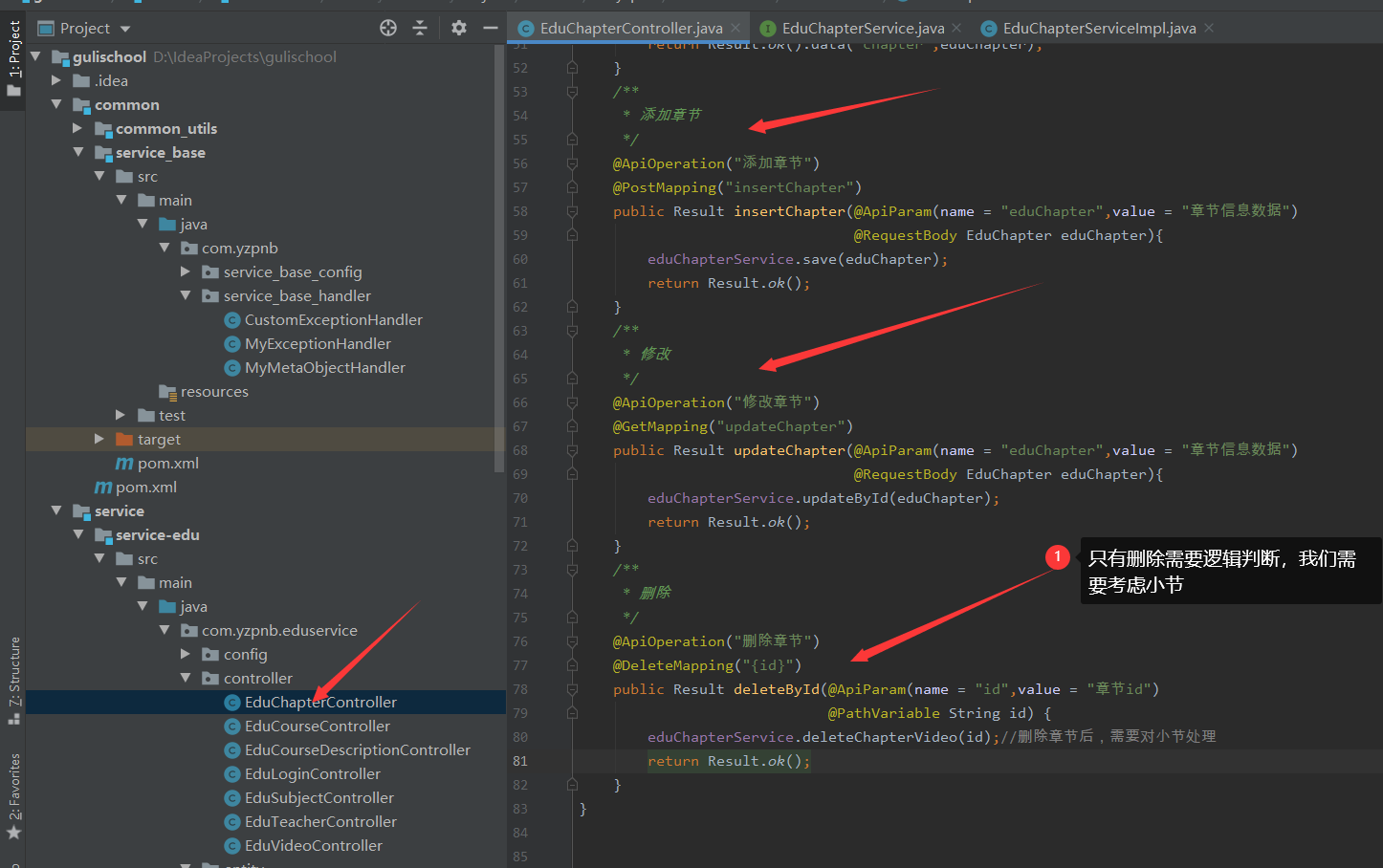Click the class icon of EduLoginController
Image resolution: width=1383 pixels, height=868 pixels.
pyautogui.click(x=231, y=773)
